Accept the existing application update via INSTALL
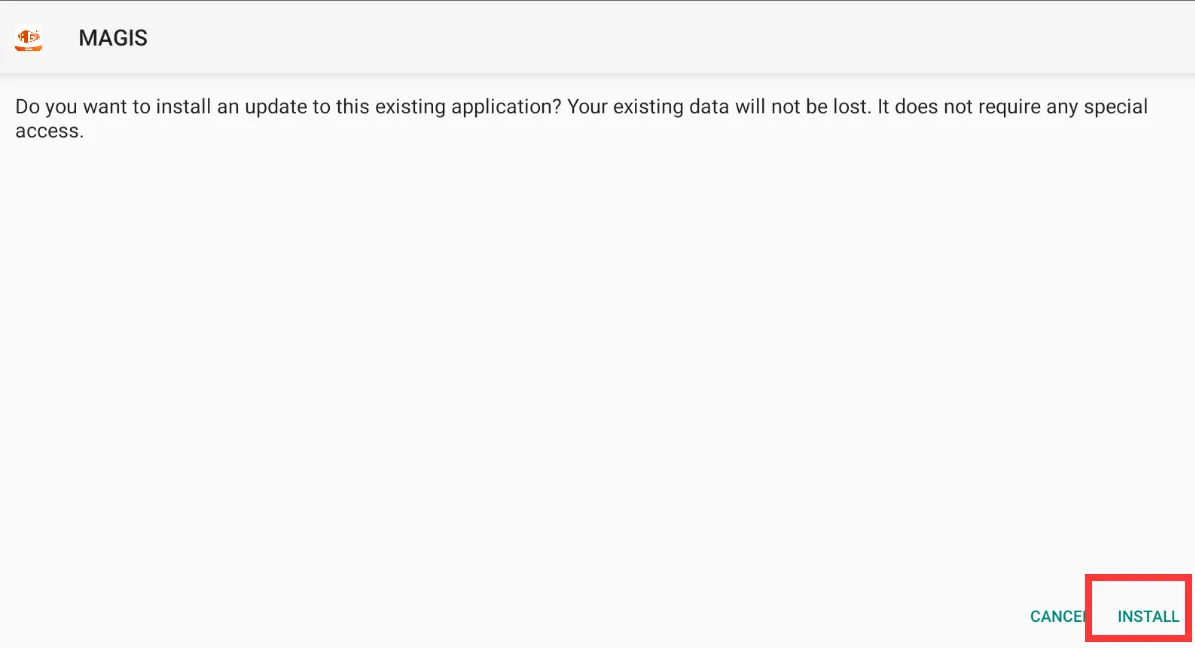This screenshot has height=648, width=1195. point(1148,617)
